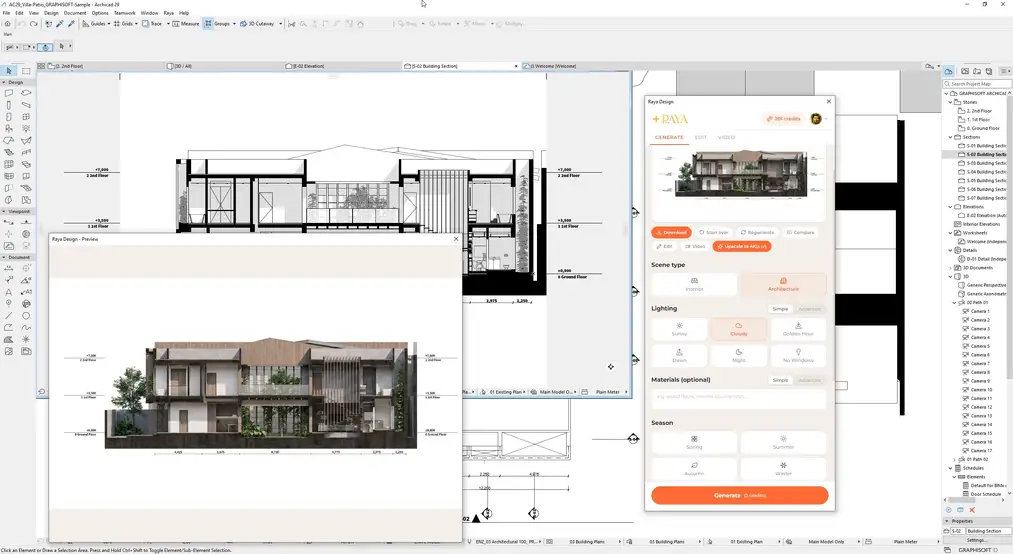This screenshot has width=1013, height=554.
Task: Toggle the Grids snap button
Action: [x=123, y=24]
